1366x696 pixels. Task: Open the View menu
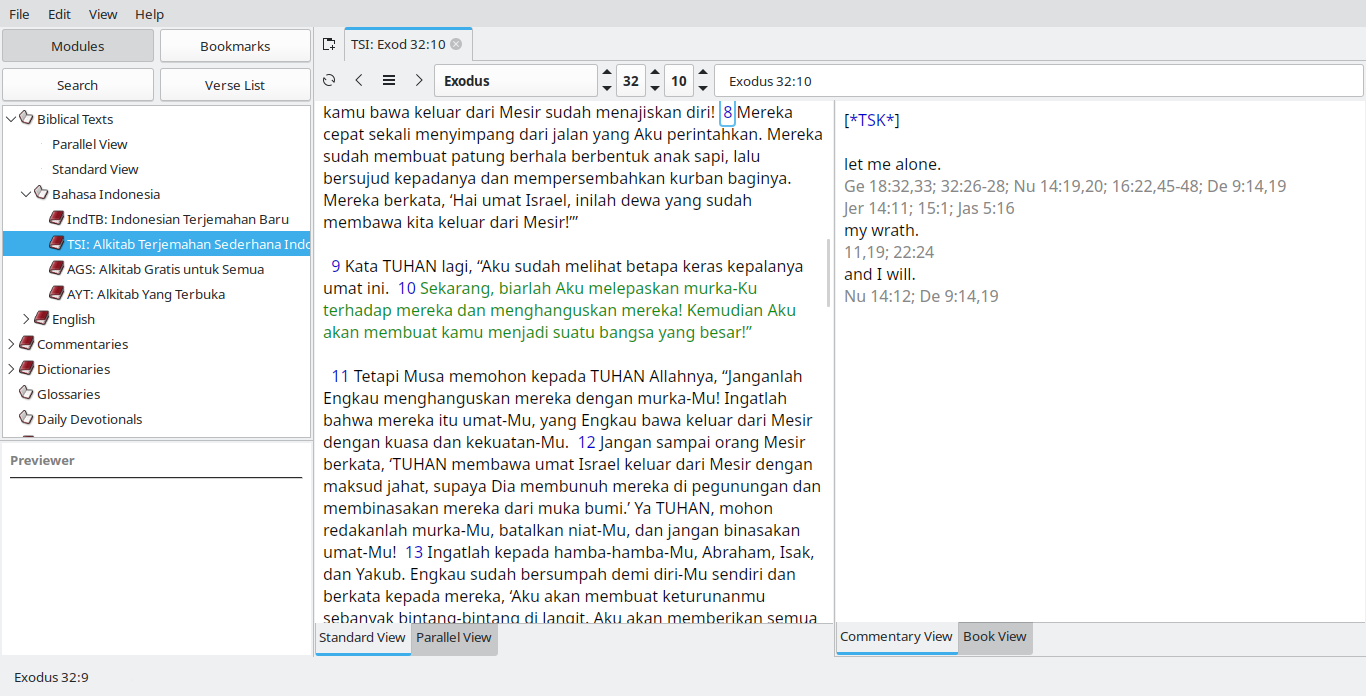coord(103,14)
